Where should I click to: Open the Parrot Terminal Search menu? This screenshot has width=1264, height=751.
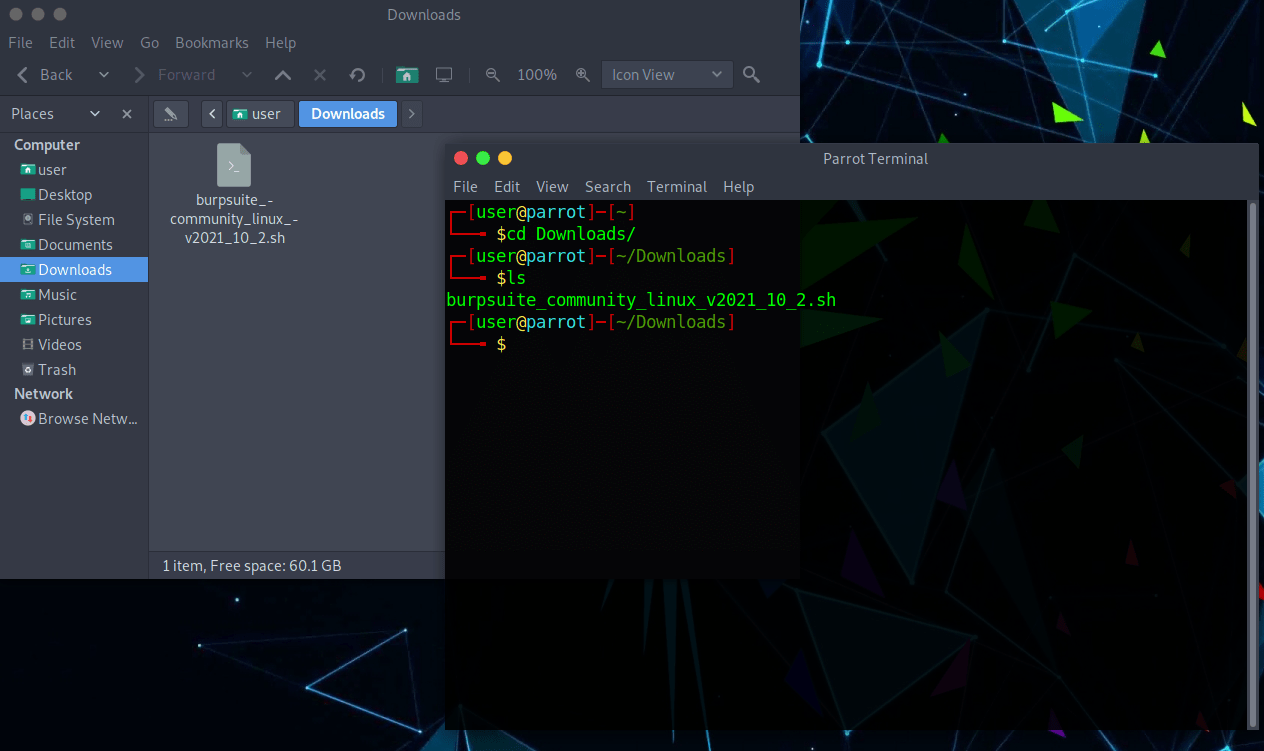pyautogui.click(x=608, y=187)
